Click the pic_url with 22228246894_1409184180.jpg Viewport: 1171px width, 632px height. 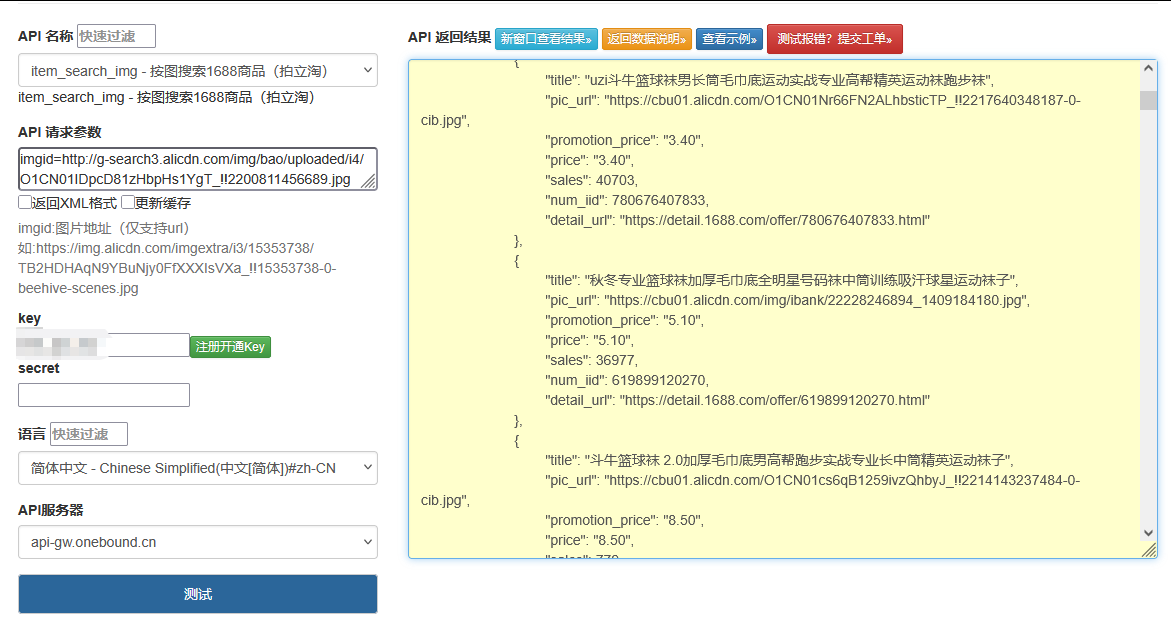788,300
